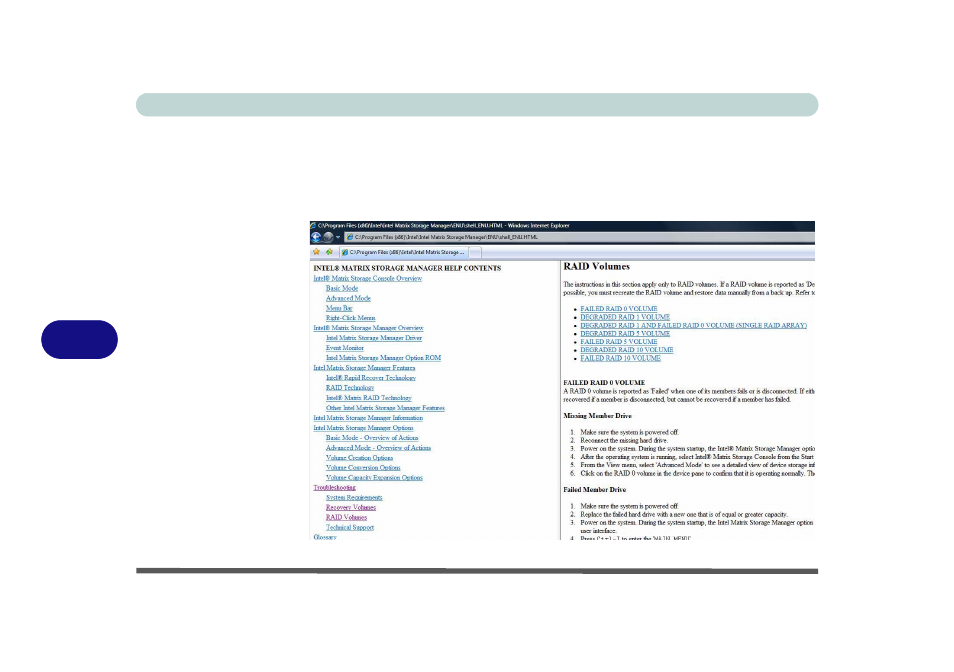This screenshot has width=954, height=672.
Task: Jump to DEGRADED RAID 5 VOLUME link
Action: pos(625,334)
